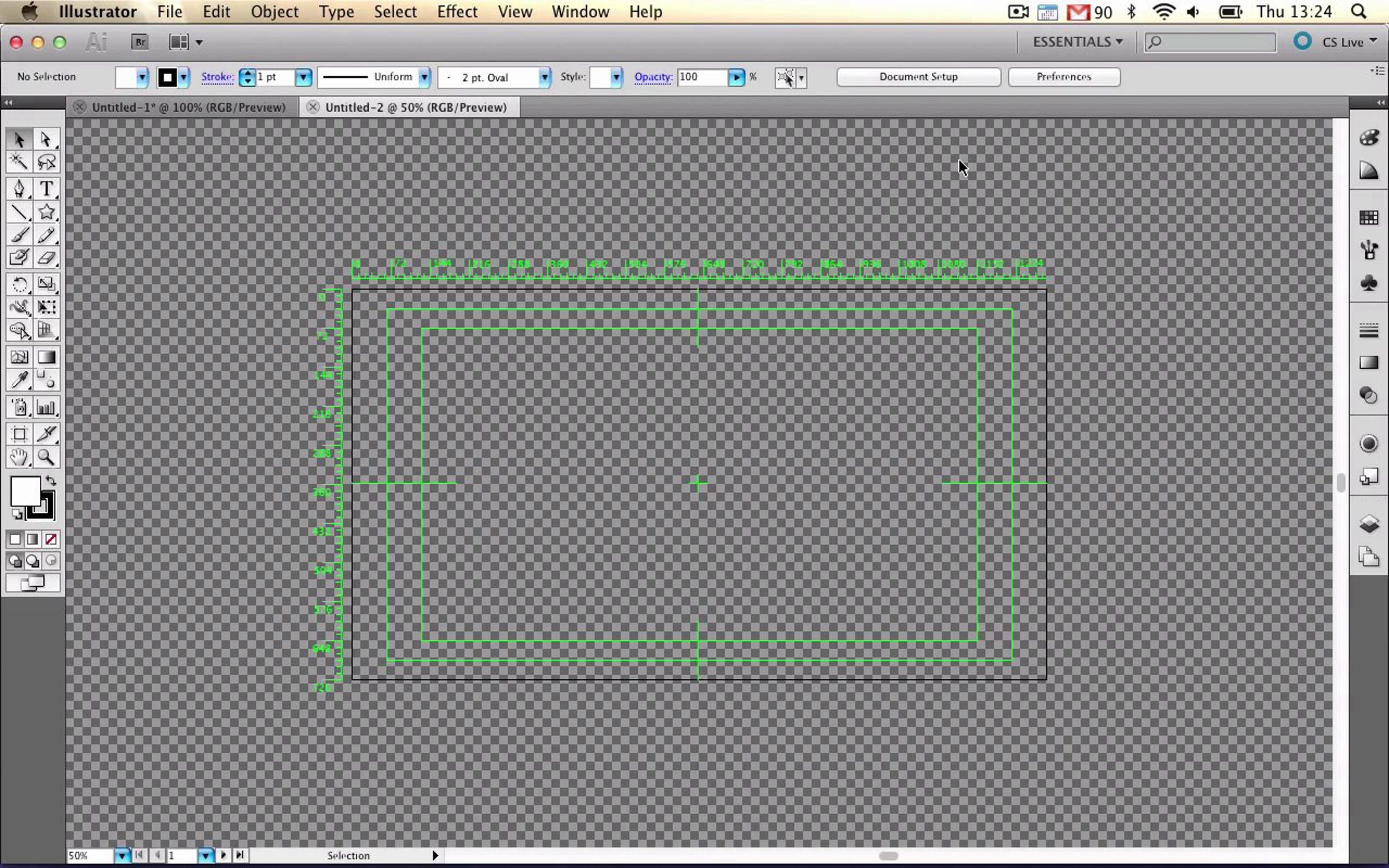Choose the Magic Wand tool
Screen dimensions: 1389x868
click(x=19, y=162)
